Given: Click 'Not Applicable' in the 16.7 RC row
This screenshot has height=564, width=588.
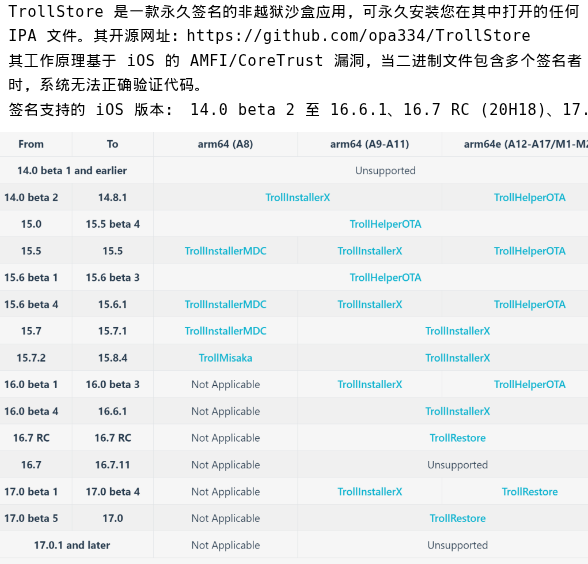Looking at the screenshot, I should (225, 438).
